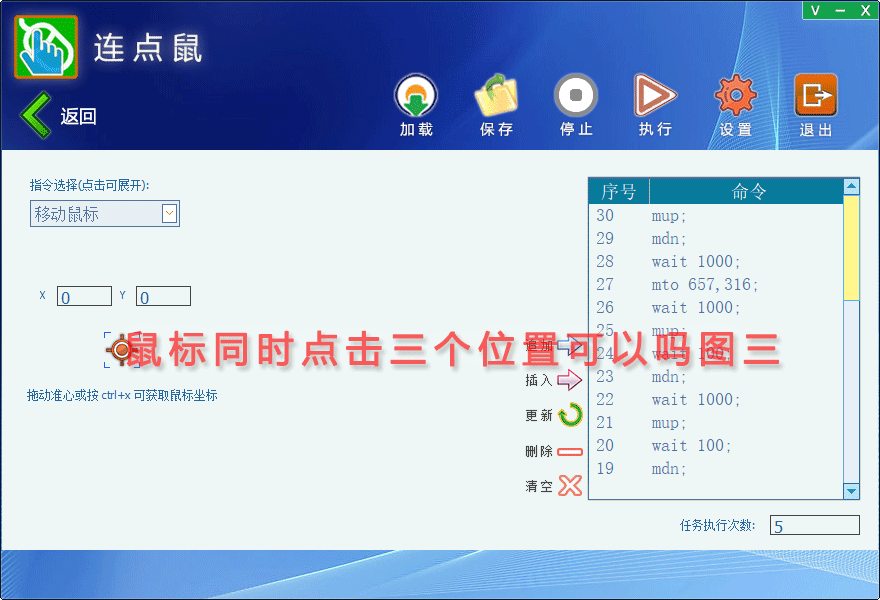Click the 插入 text label
Screen dimensions: 880x600
(539, 381)
